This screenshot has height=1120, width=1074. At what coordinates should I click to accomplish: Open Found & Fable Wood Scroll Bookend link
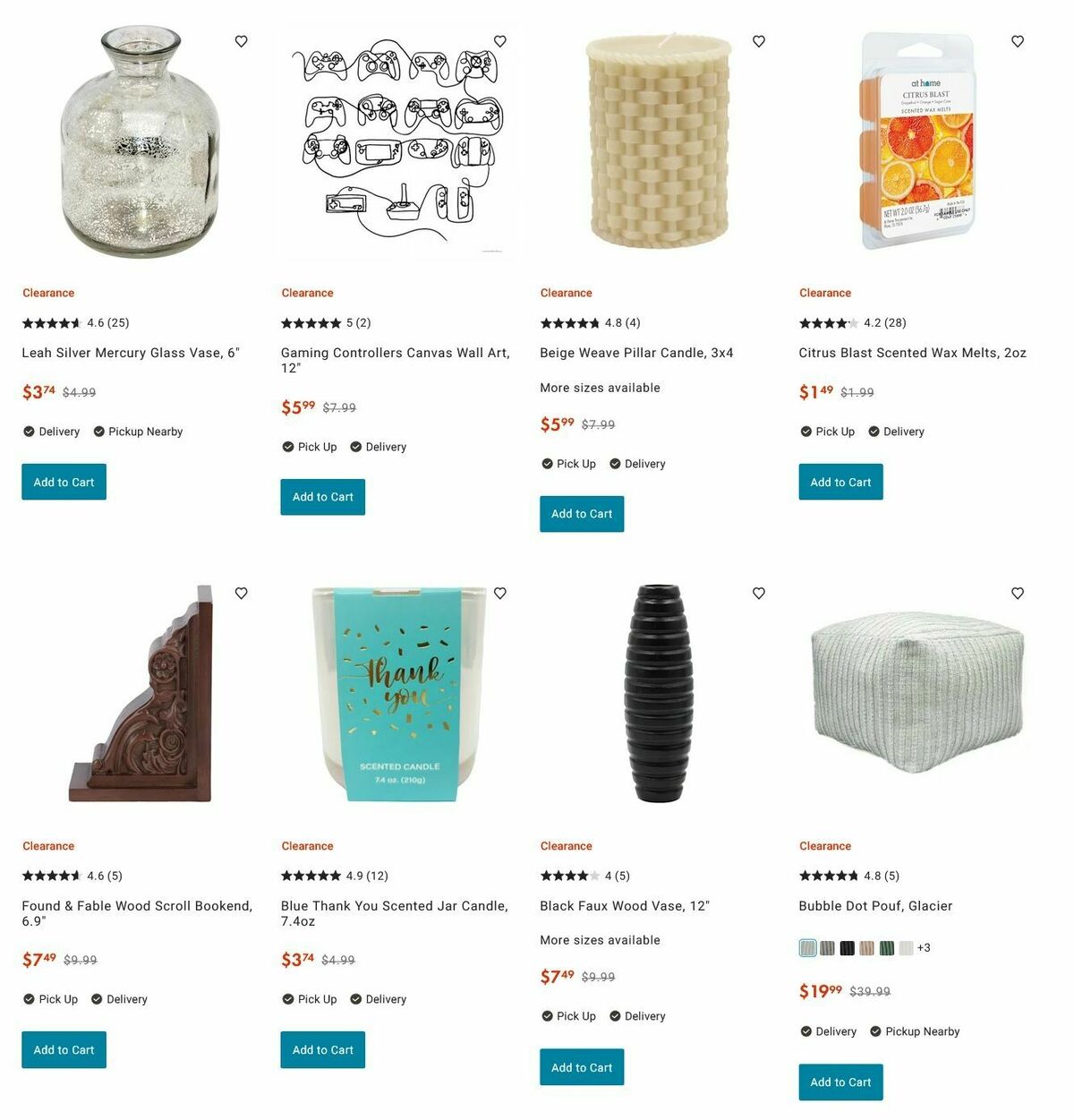coord(137,913)
